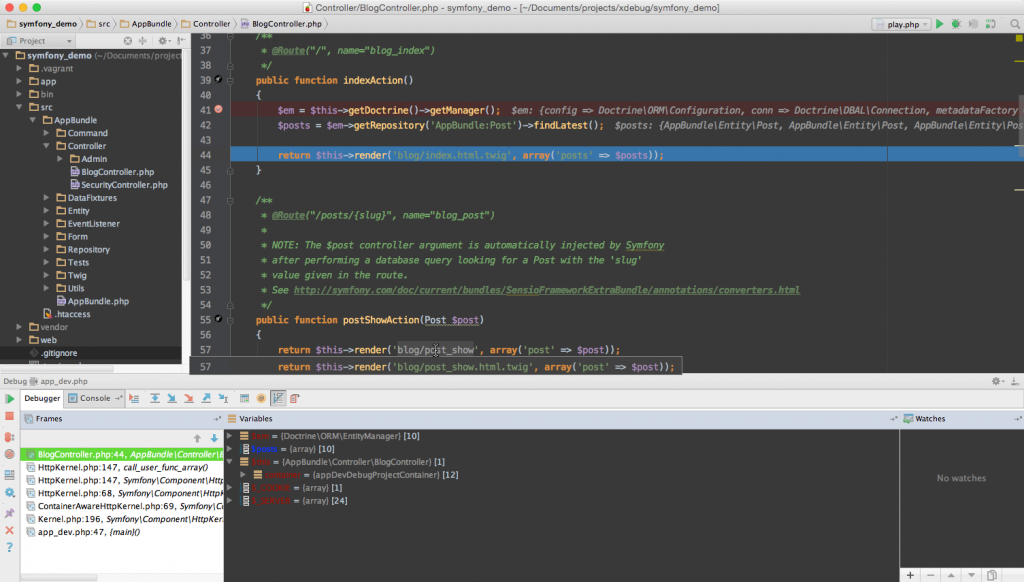Add a new watch with plus button
This screenshot has height=582, width=1024.
point(910,575)
